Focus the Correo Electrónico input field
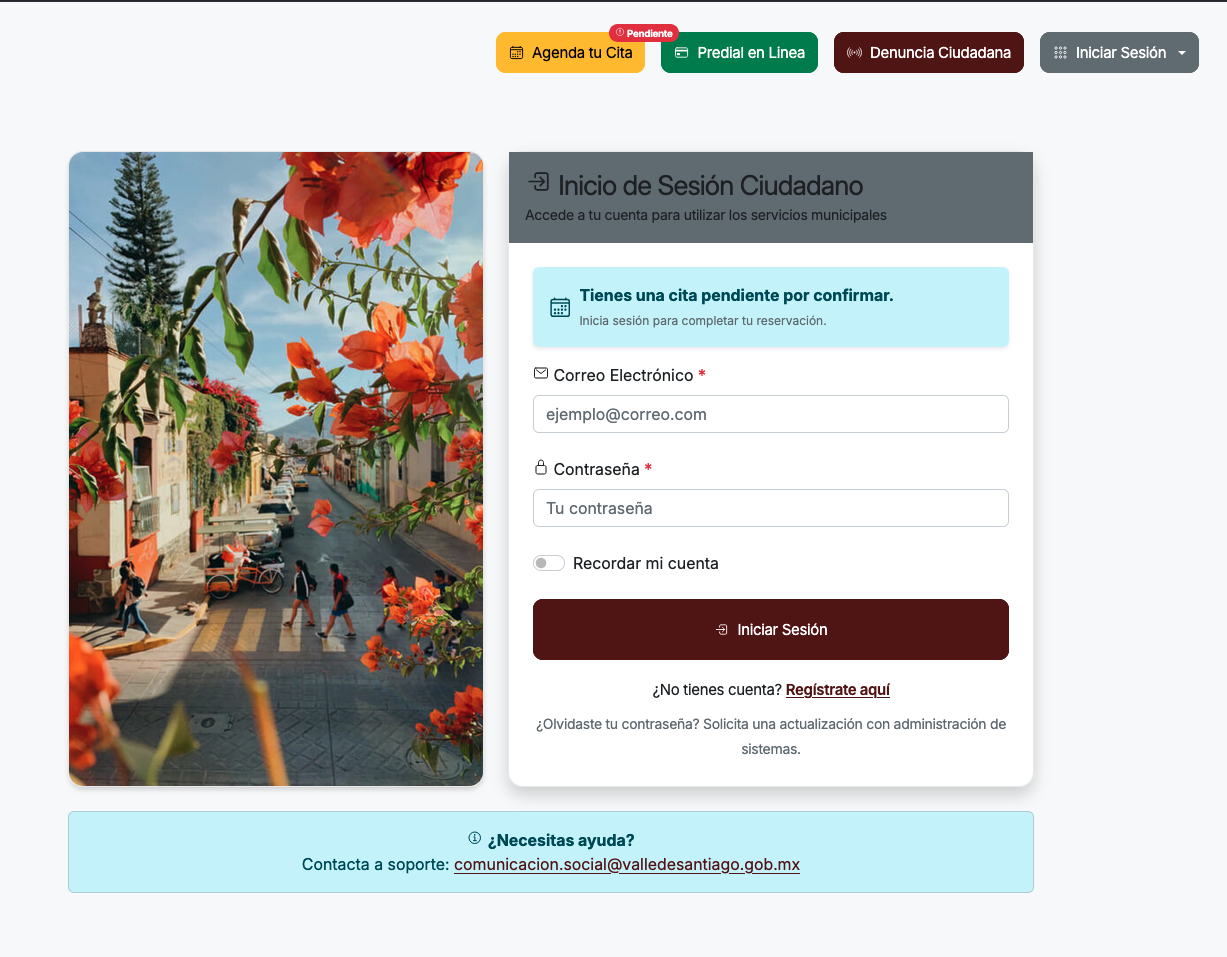 pos(771,414)
